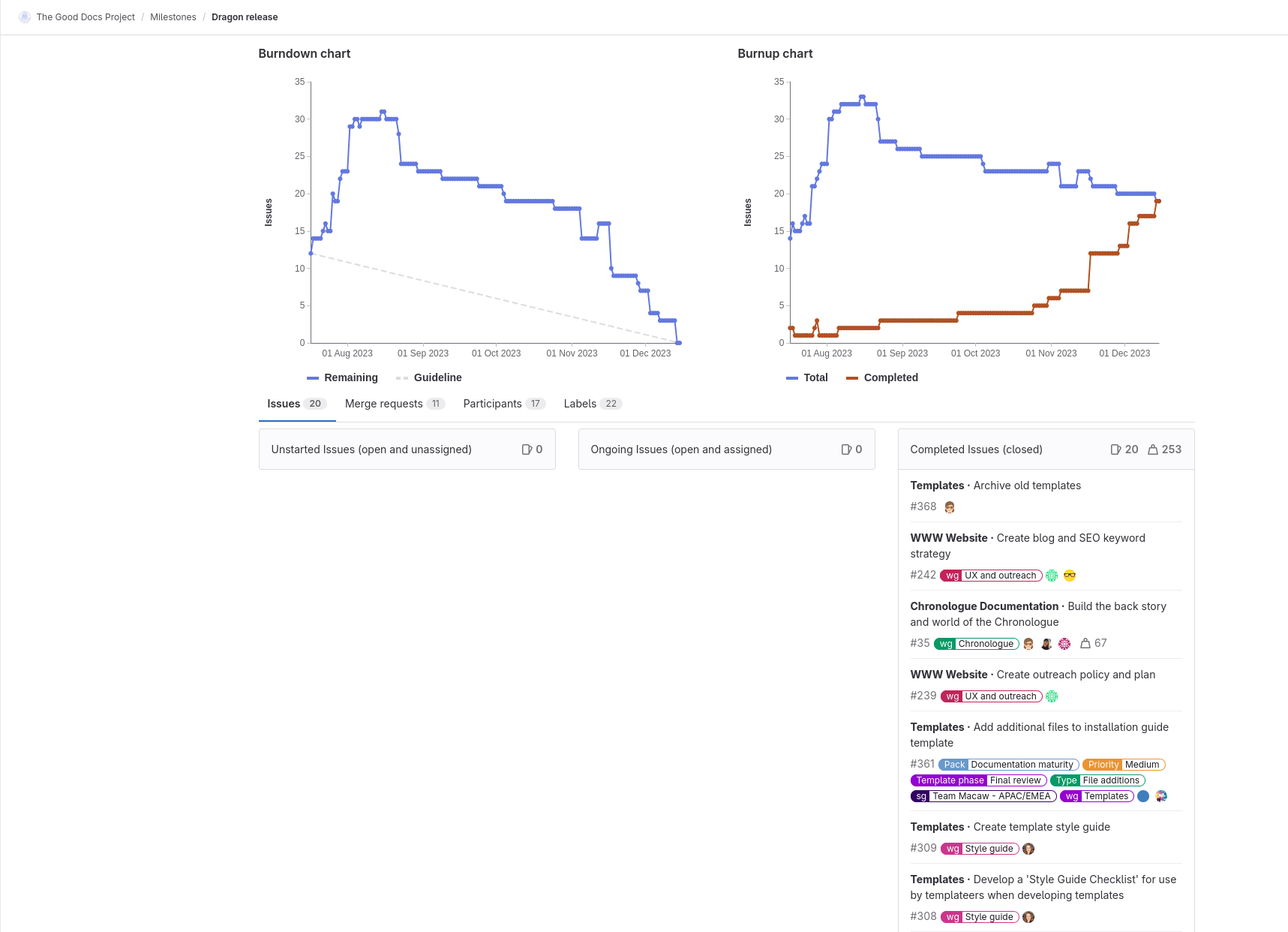Click UX and outreach label on #242
Screen dimensions: 1288x932
click(992, 576)
